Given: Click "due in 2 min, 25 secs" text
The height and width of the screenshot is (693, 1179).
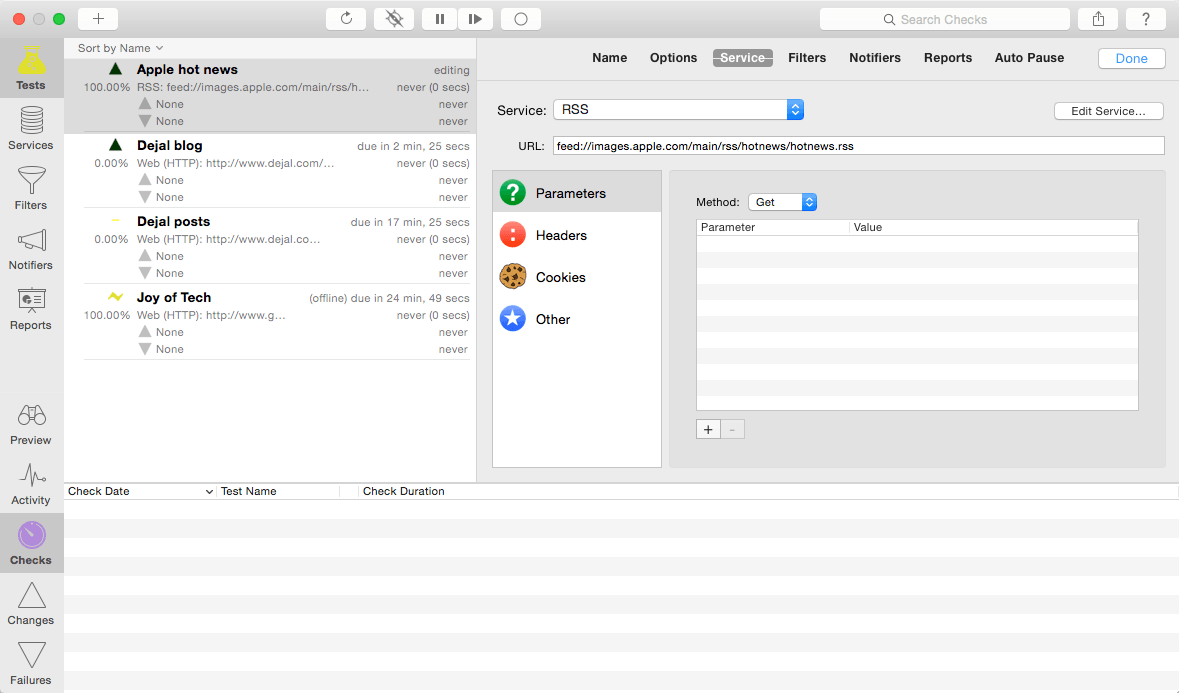Looking at the screenshot, I should click(x=413, y=146).
